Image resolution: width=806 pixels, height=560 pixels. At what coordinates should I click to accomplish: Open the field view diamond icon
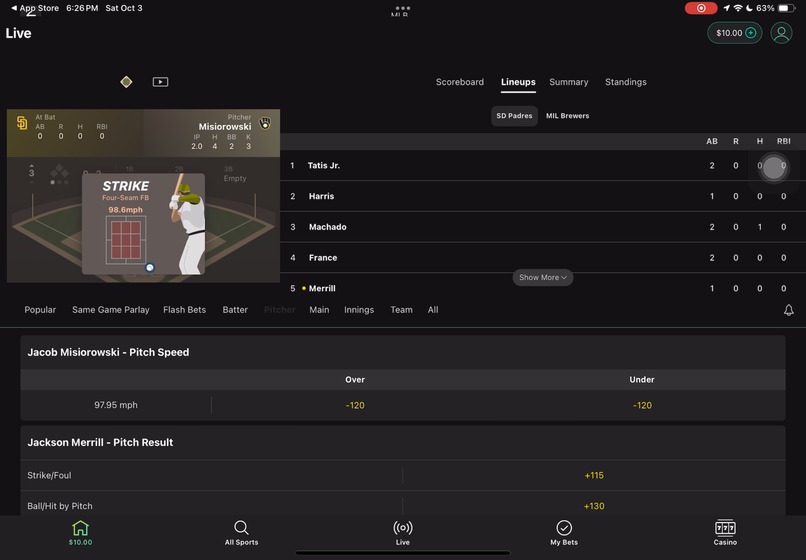[126, 82]
